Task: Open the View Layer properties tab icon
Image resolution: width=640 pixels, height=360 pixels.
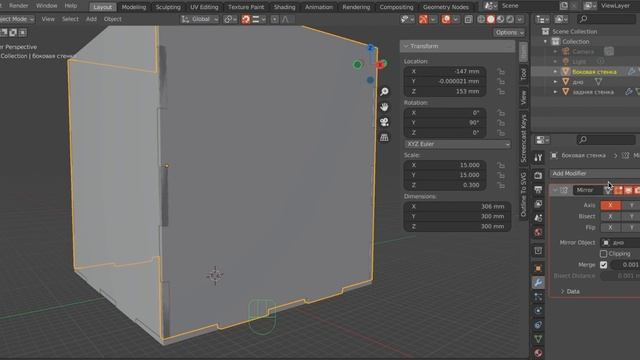Action: pyautogui.click(x=538, y=204)
